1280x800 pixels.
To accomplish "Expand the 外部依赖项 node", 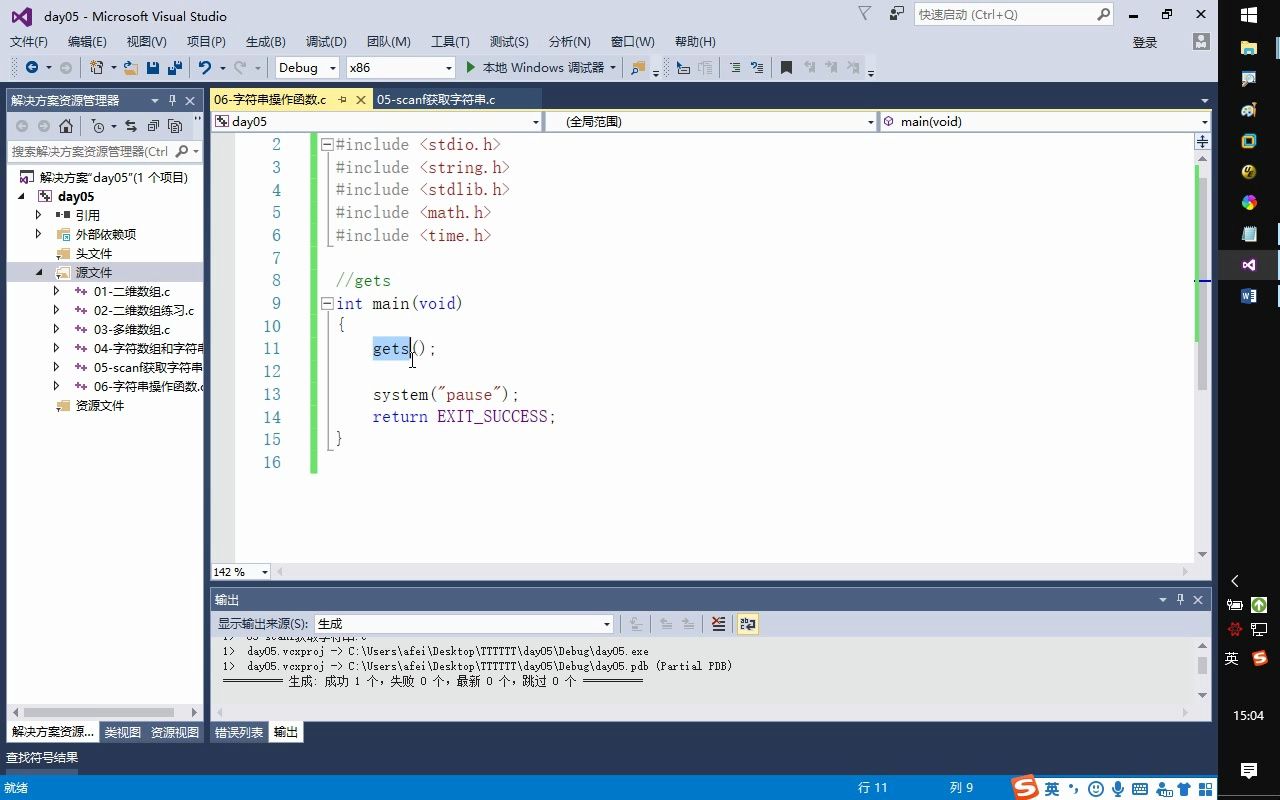I will click(x=38, y=234).
